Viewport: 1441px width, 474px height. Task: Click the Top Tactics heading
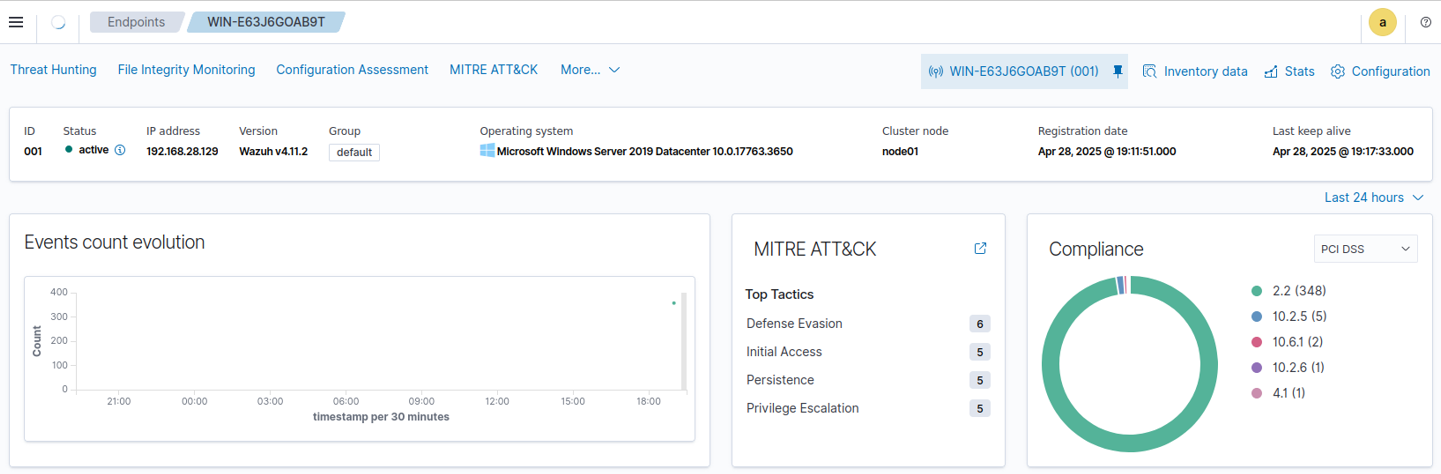(x=779, y=294)
